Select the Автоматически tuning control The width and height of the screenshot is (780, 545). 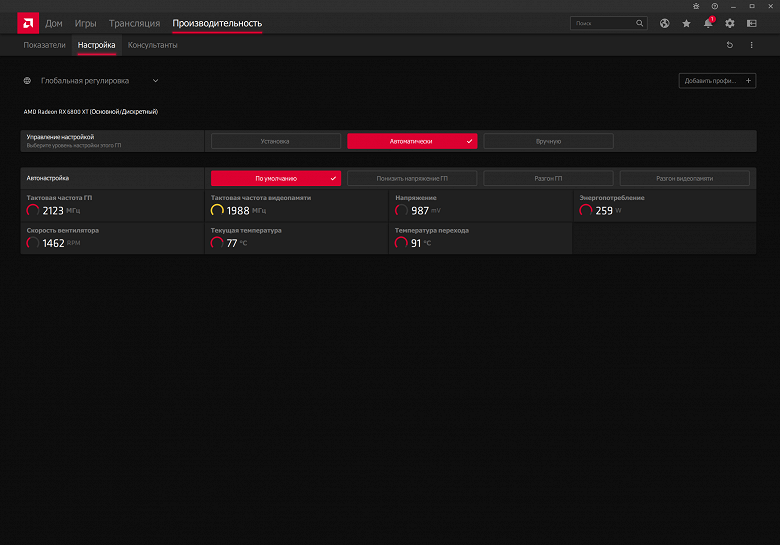point(412,141)
